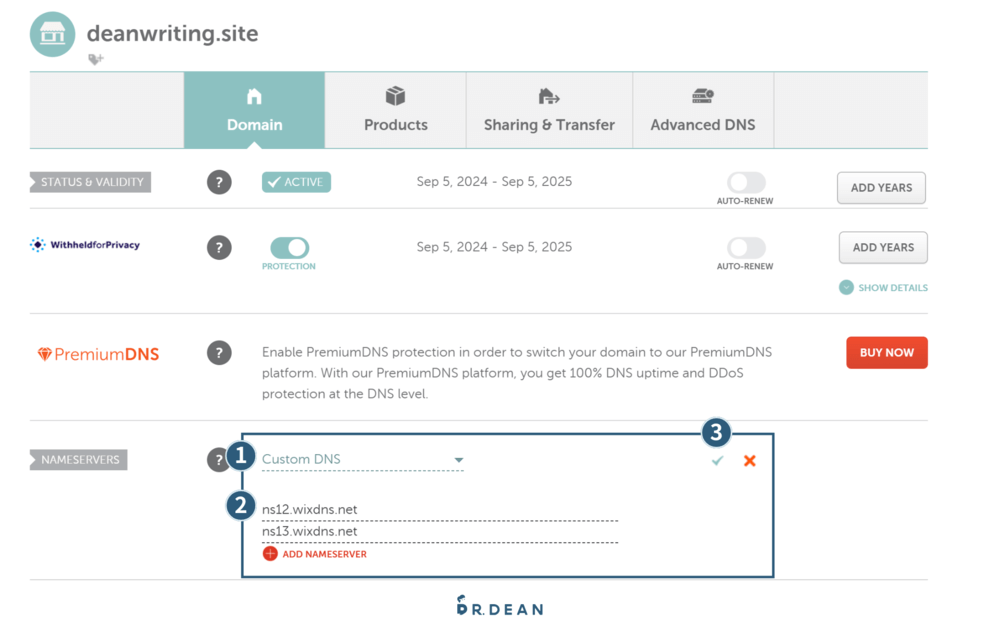Click the small tag icon under domain name
1000x625 pixels.
[95, 60]
